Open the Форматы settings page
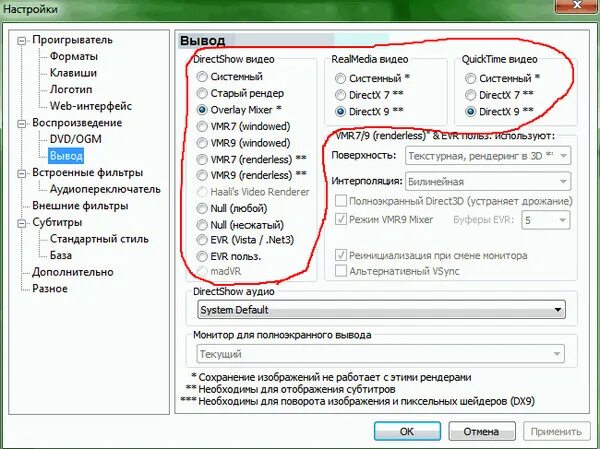The image size is (600, 449). tap(74, 56)
